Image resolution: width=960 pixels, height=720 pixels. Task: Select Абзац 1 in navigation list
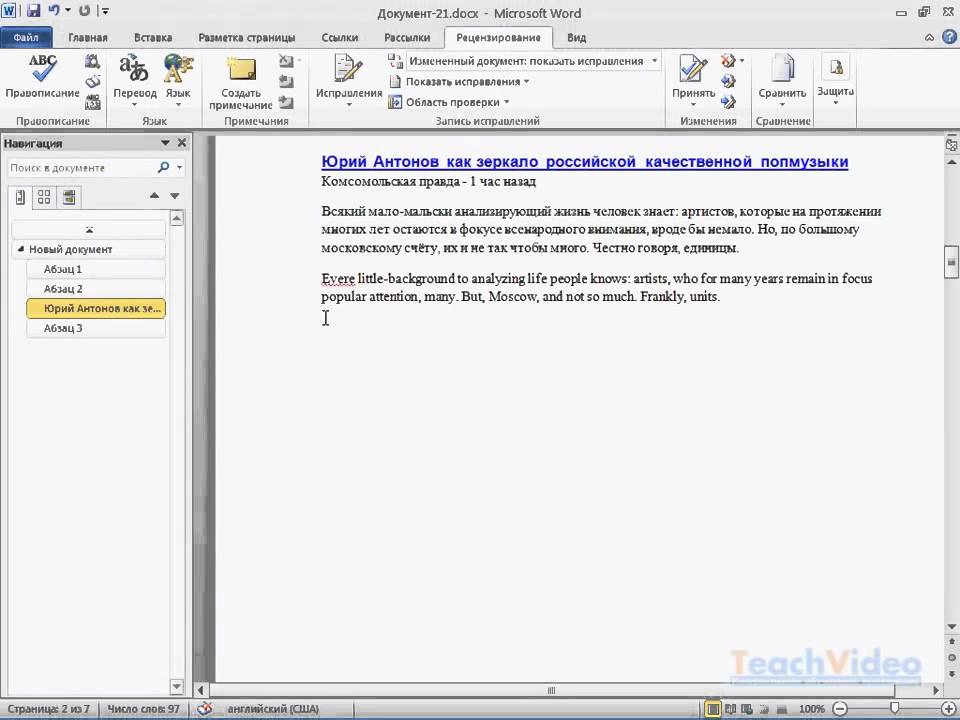tap(96, 269)
